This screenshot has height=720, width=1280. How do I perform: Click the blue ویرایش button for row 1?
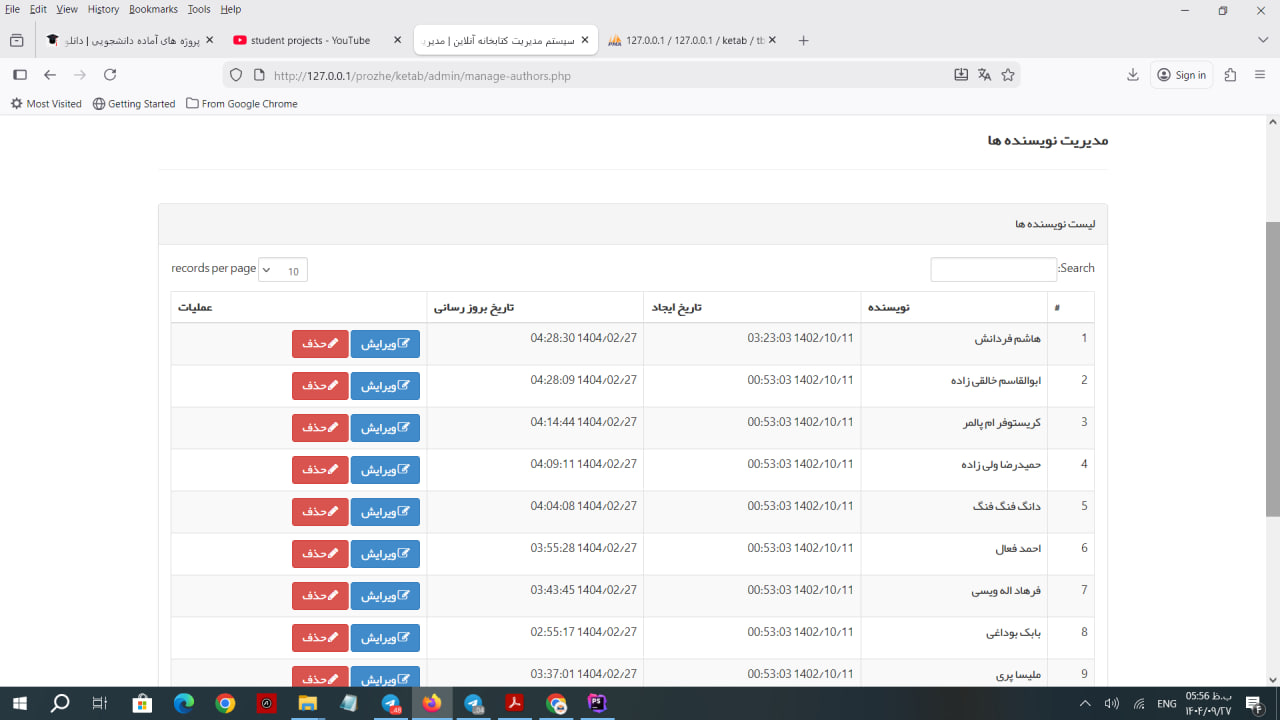click(385, 344)
